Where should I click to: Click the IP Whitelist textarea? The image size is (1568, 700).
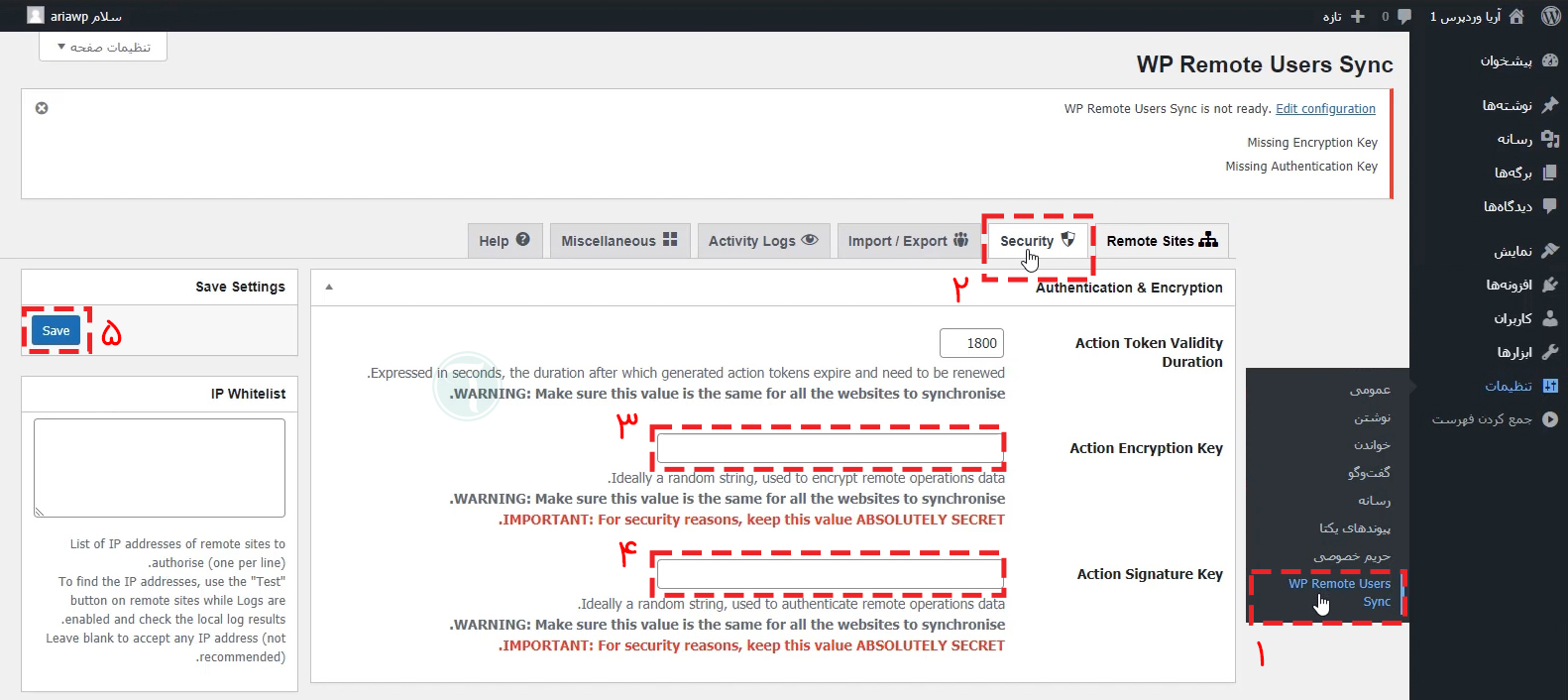click(160, 468)
